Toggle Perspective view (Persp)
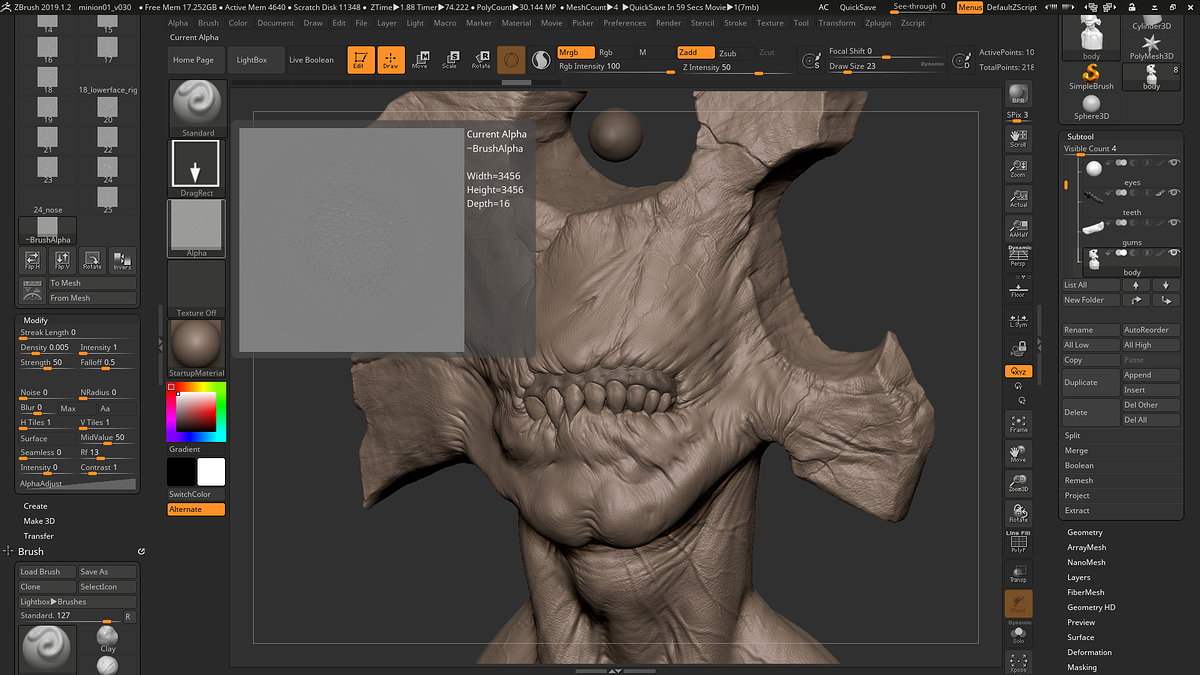 [x=1018, y=257]
